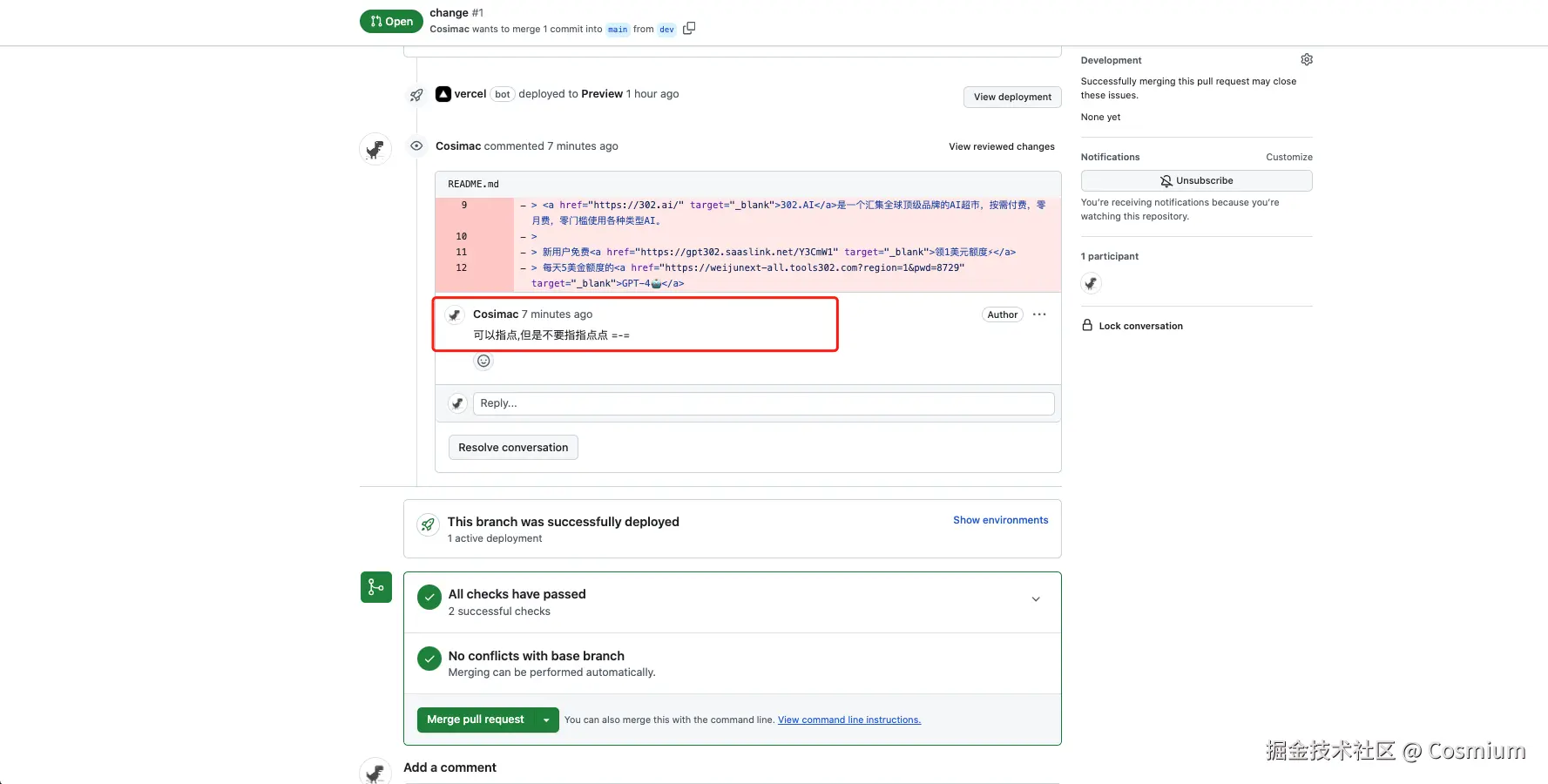Screen dimensions: 1548x784
Task: Open the Development settings gear
Action: click(x=1307, y=59)
